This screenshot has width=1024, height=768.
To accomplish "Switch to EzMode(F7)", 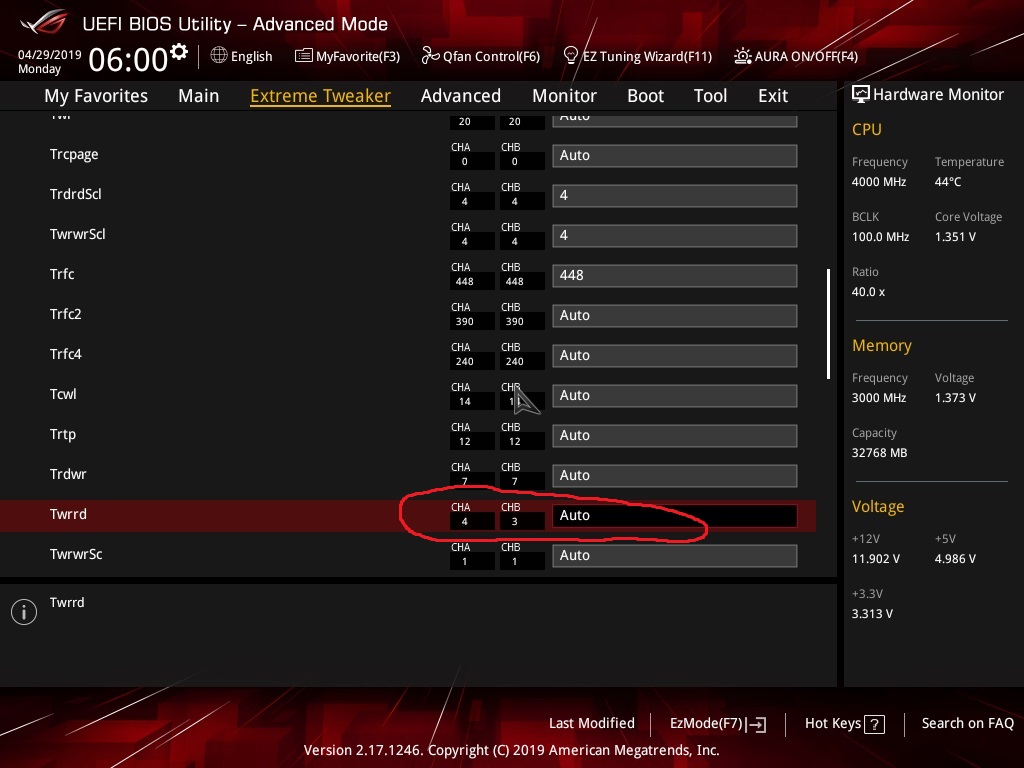I will (706, 724).
